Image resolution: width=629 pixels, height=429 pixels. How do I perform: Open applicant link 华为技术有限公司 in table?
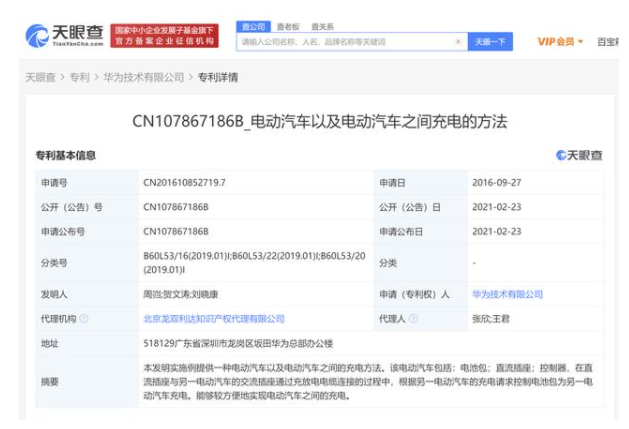click(x=506, y=295)
